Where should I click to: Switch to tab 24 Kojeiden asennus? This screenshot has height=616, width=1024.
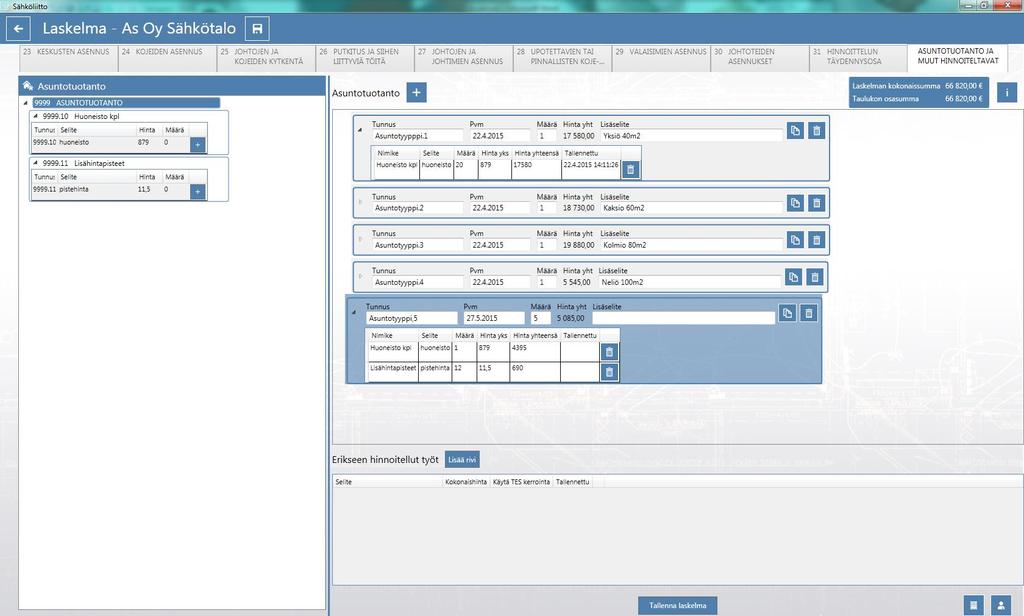tap(168, 57)
